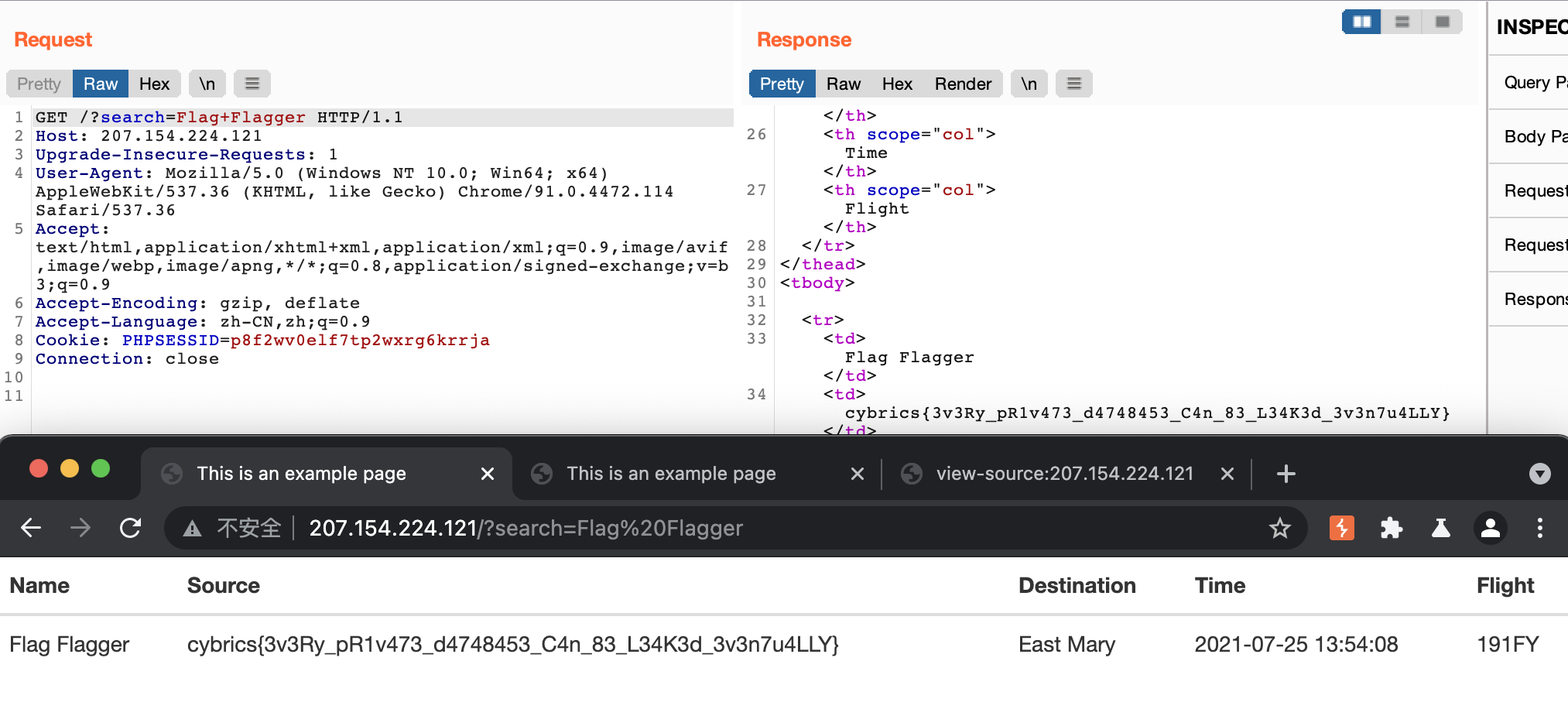Select the combined single-pane layout icon

click(x=1442, y=22)
